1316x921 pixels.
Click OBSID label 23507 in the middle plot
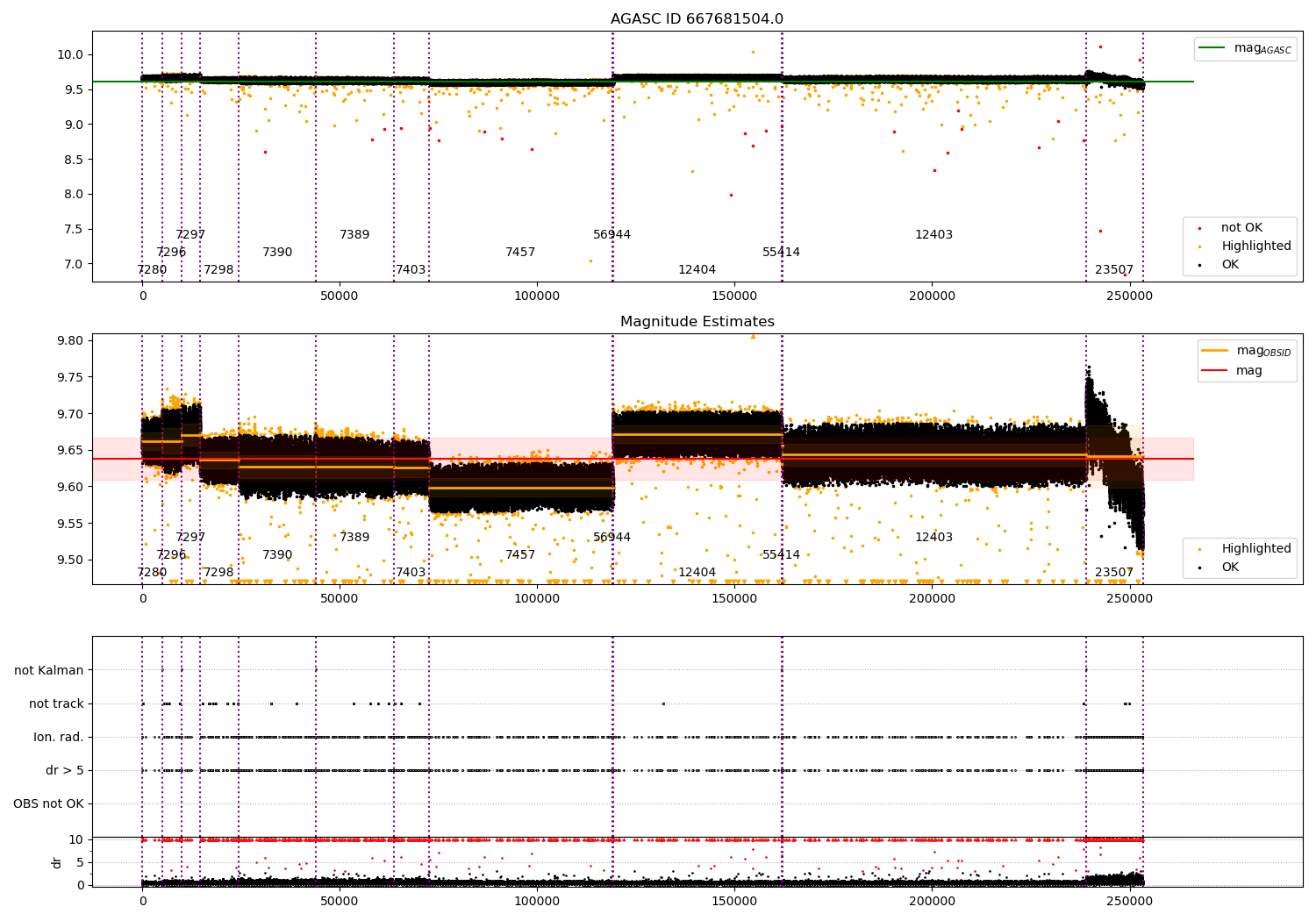(x=1114, y=573)
